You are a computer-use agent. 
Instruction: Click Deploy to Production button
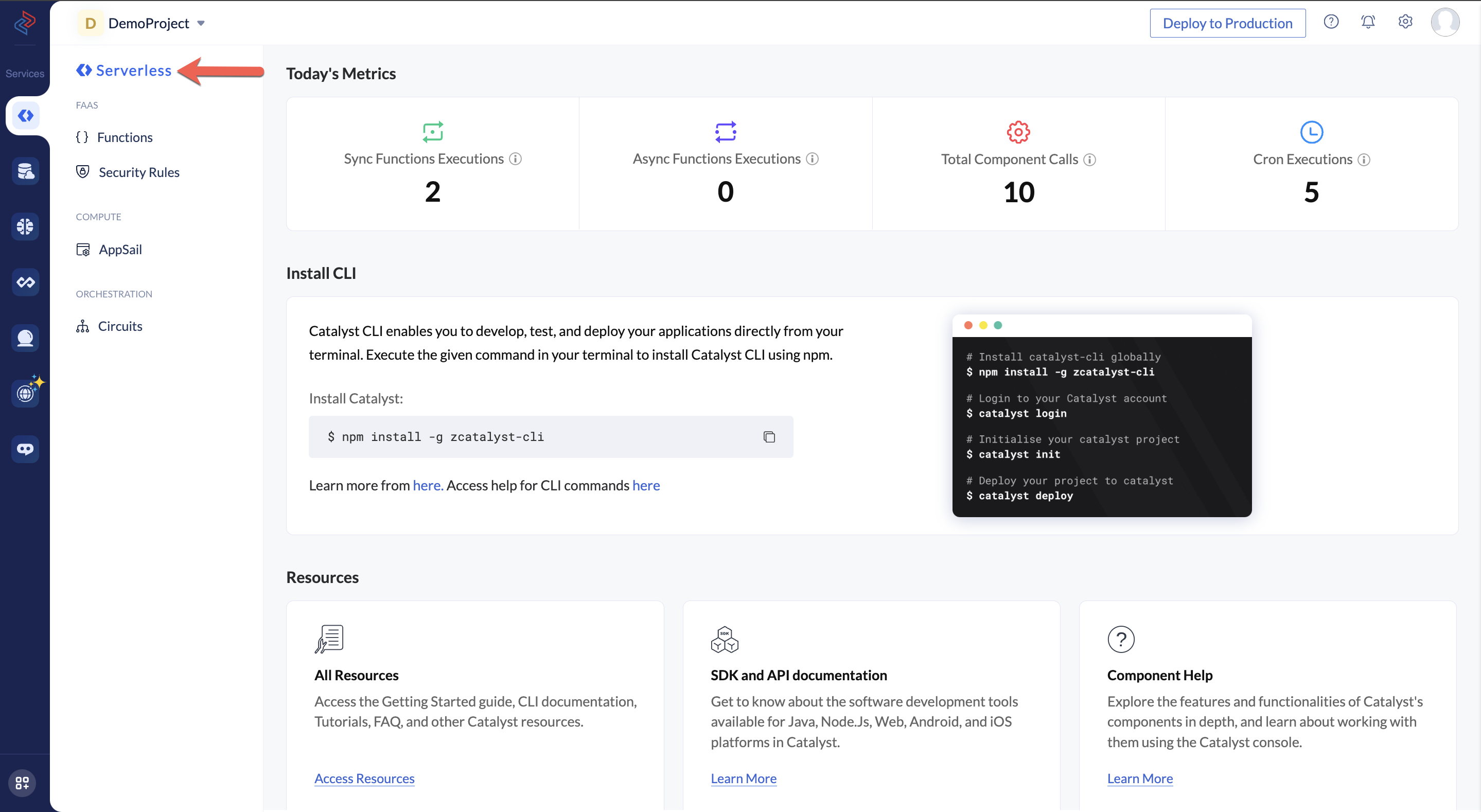1228,21
